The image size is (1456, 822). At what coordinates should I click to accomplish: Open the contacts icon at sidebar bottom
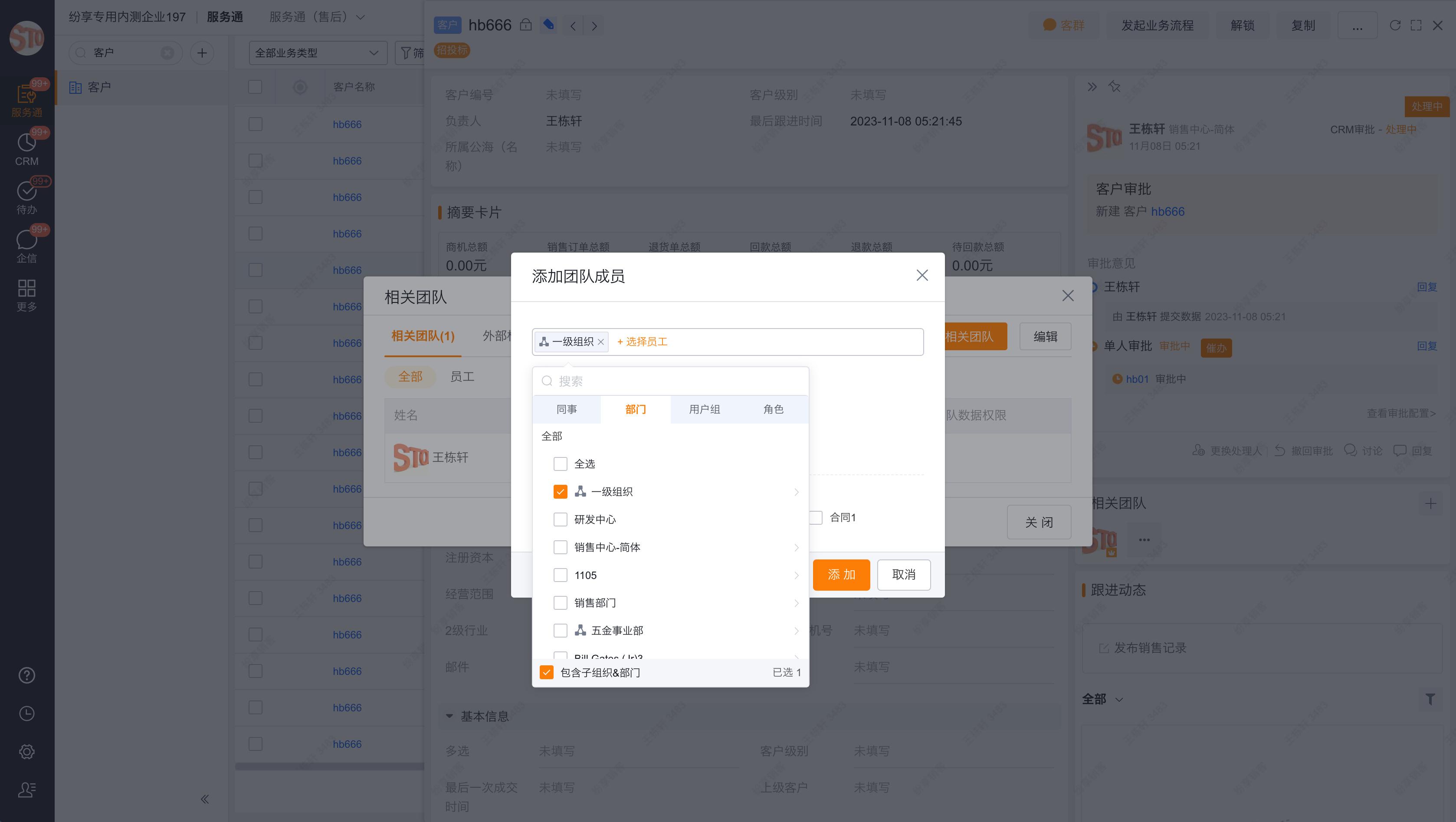tap(26, 789)
